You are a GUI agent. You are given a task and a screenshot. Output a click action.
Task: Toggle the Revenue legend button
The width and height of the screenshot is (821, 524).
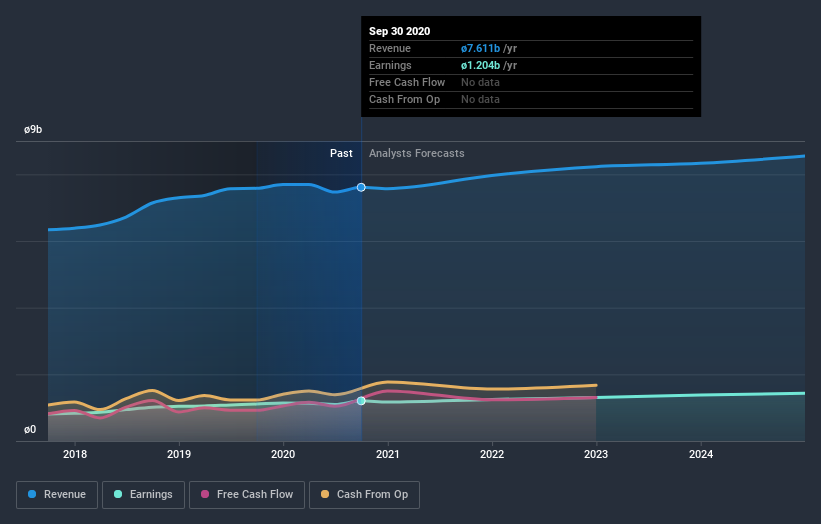tap(57, 495)
